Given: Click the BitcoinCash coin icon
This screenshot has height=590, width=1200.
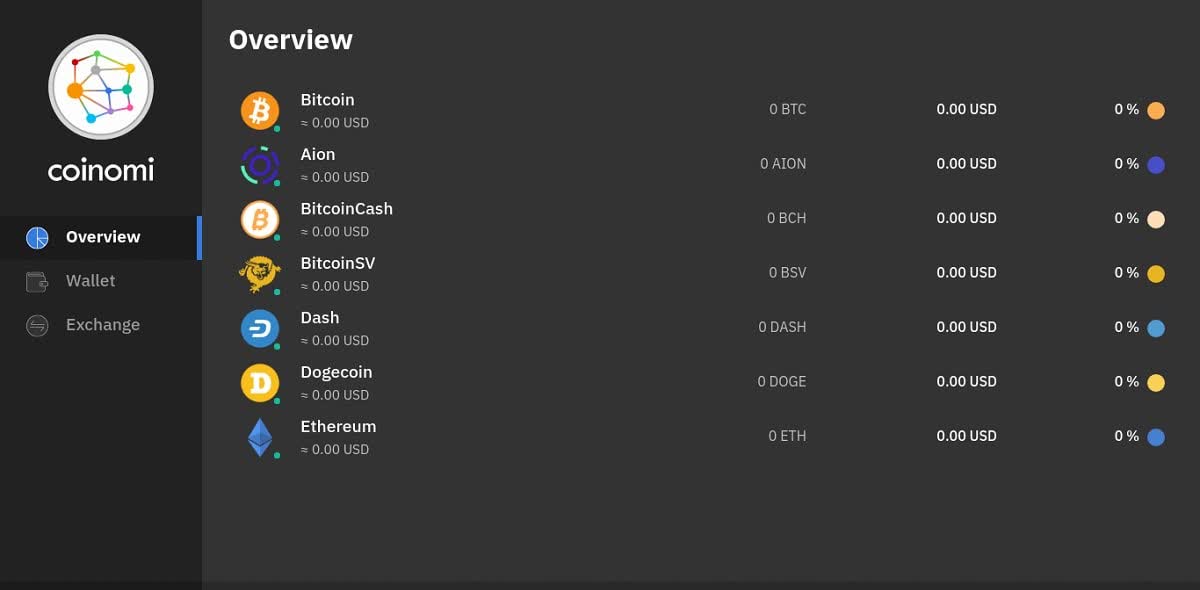Looking at the screenshot, I should coord(260,219).
